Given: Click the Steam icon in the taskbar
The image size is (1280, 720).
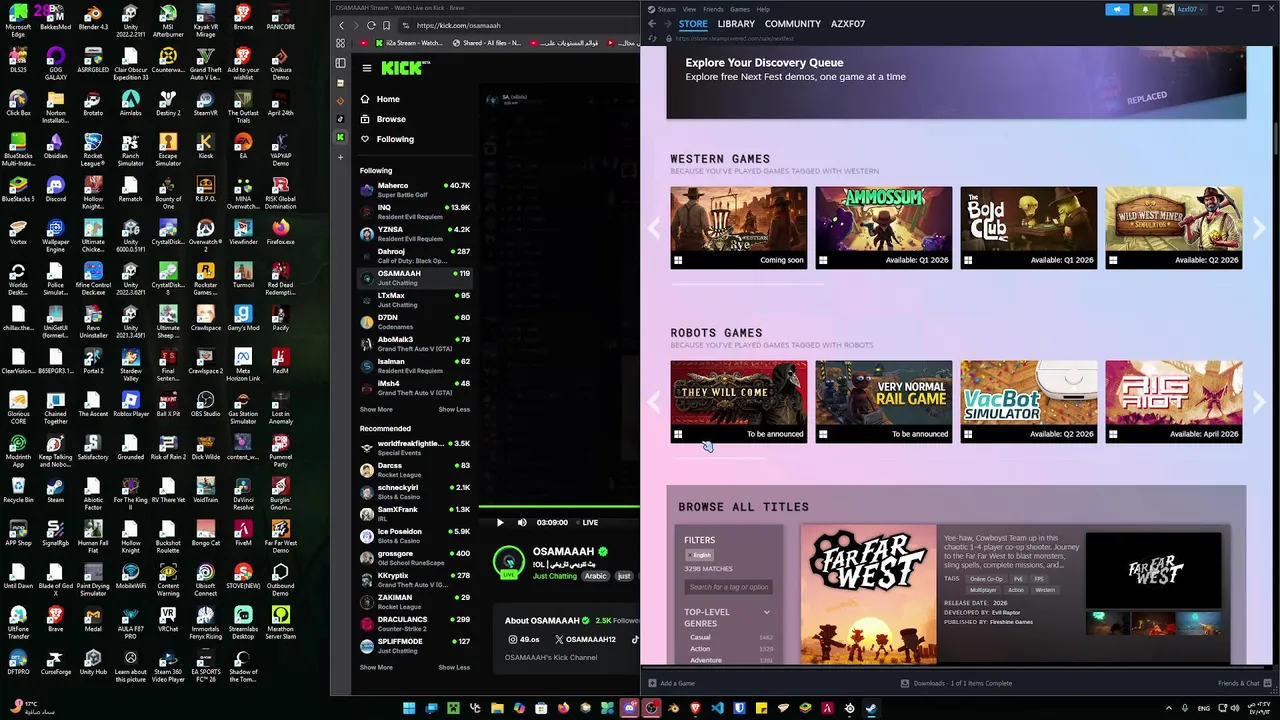Looking at the screenshot, I should tap(871, 708).
